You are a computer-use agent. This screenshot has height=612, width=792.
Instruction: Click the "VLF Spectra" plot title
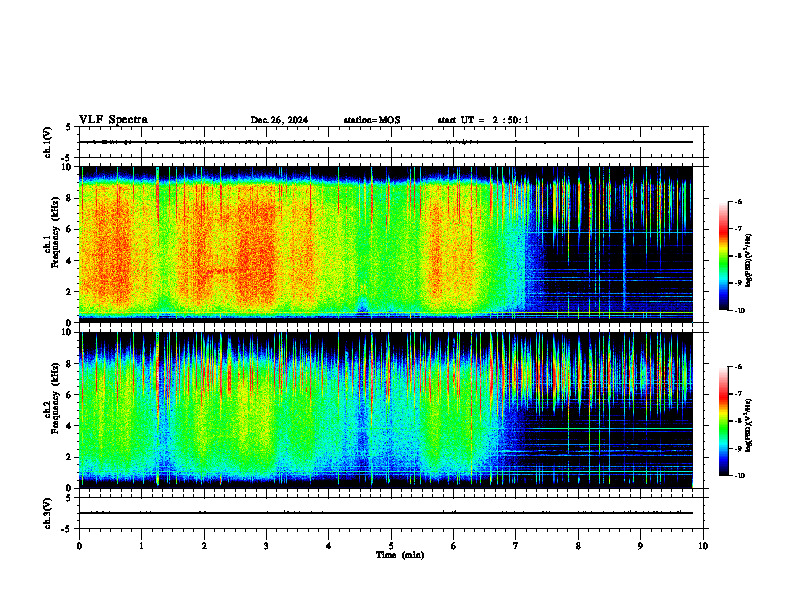click(113, 120)
